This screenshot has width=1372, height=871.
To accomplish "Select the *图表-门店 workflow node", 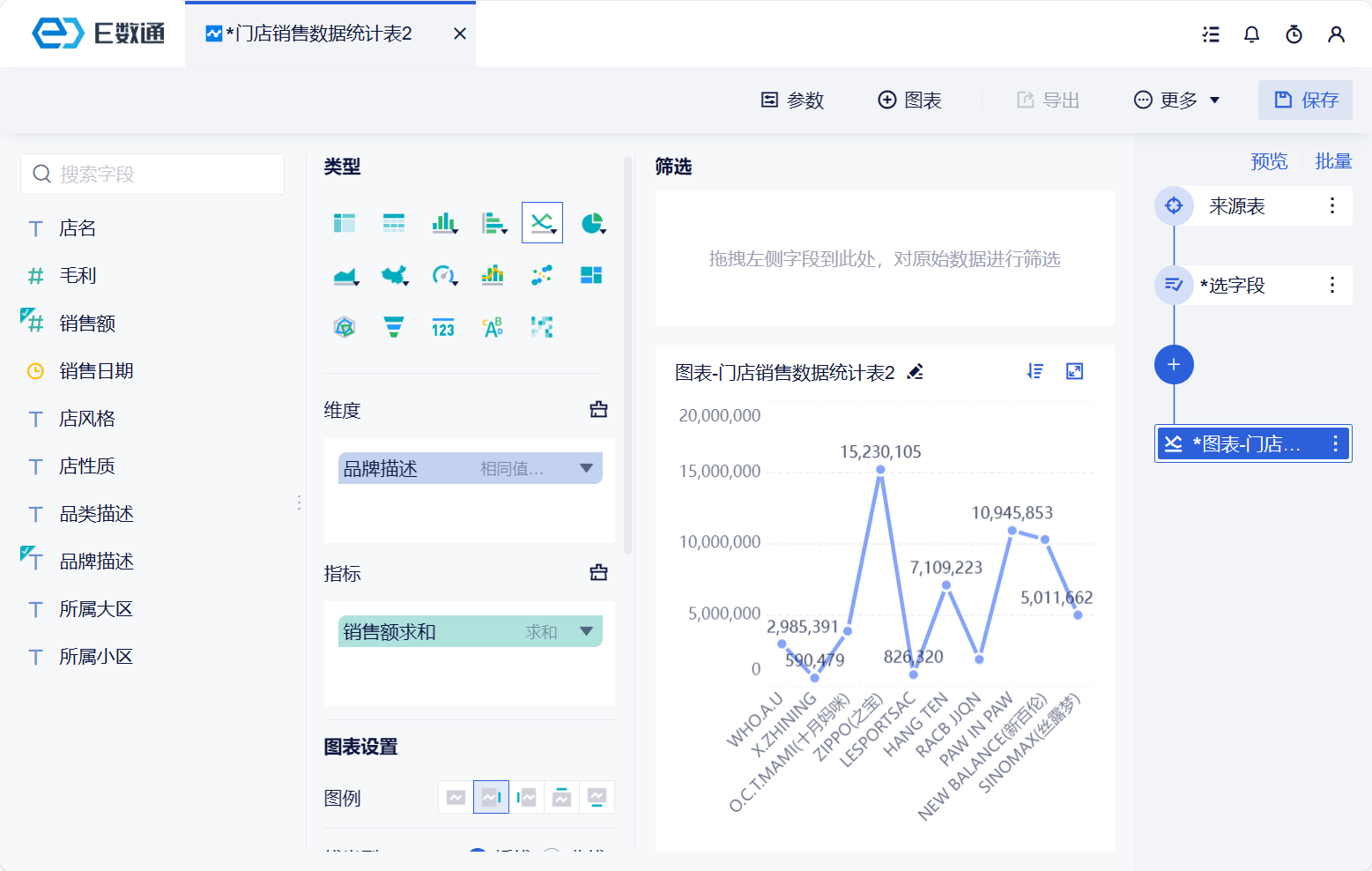I will pyautogui.click(x=1253, y=443).
